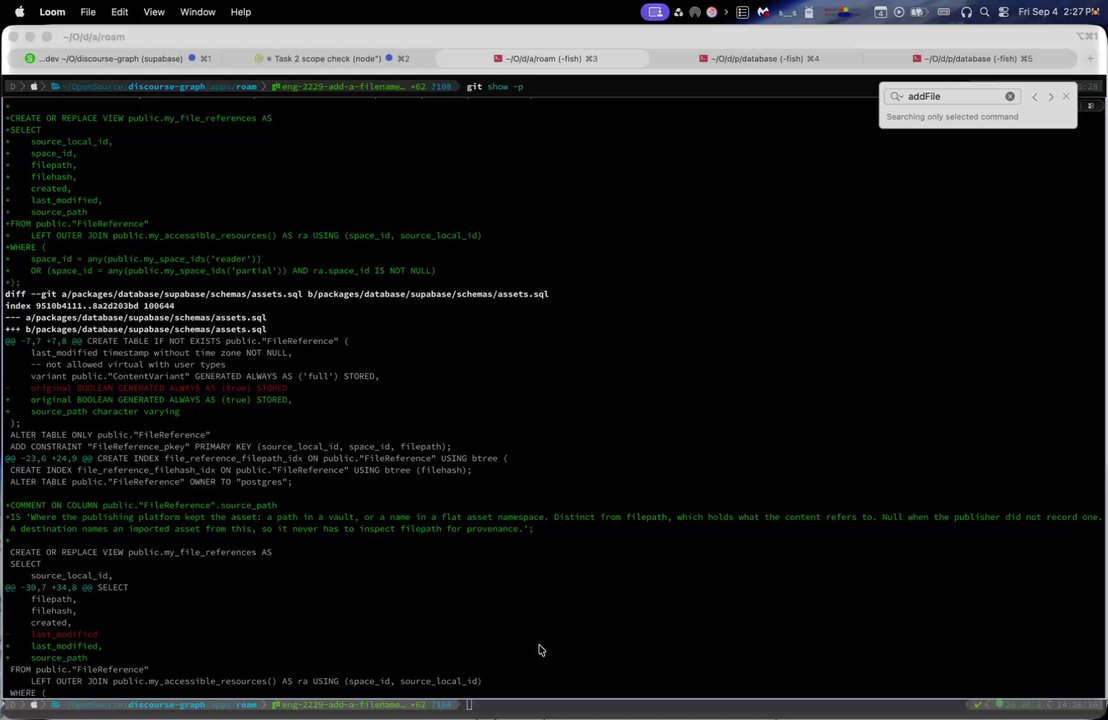Viewport: 1108px width, 720px height.
Task: Open the View menu
Action: click(153, 12)
